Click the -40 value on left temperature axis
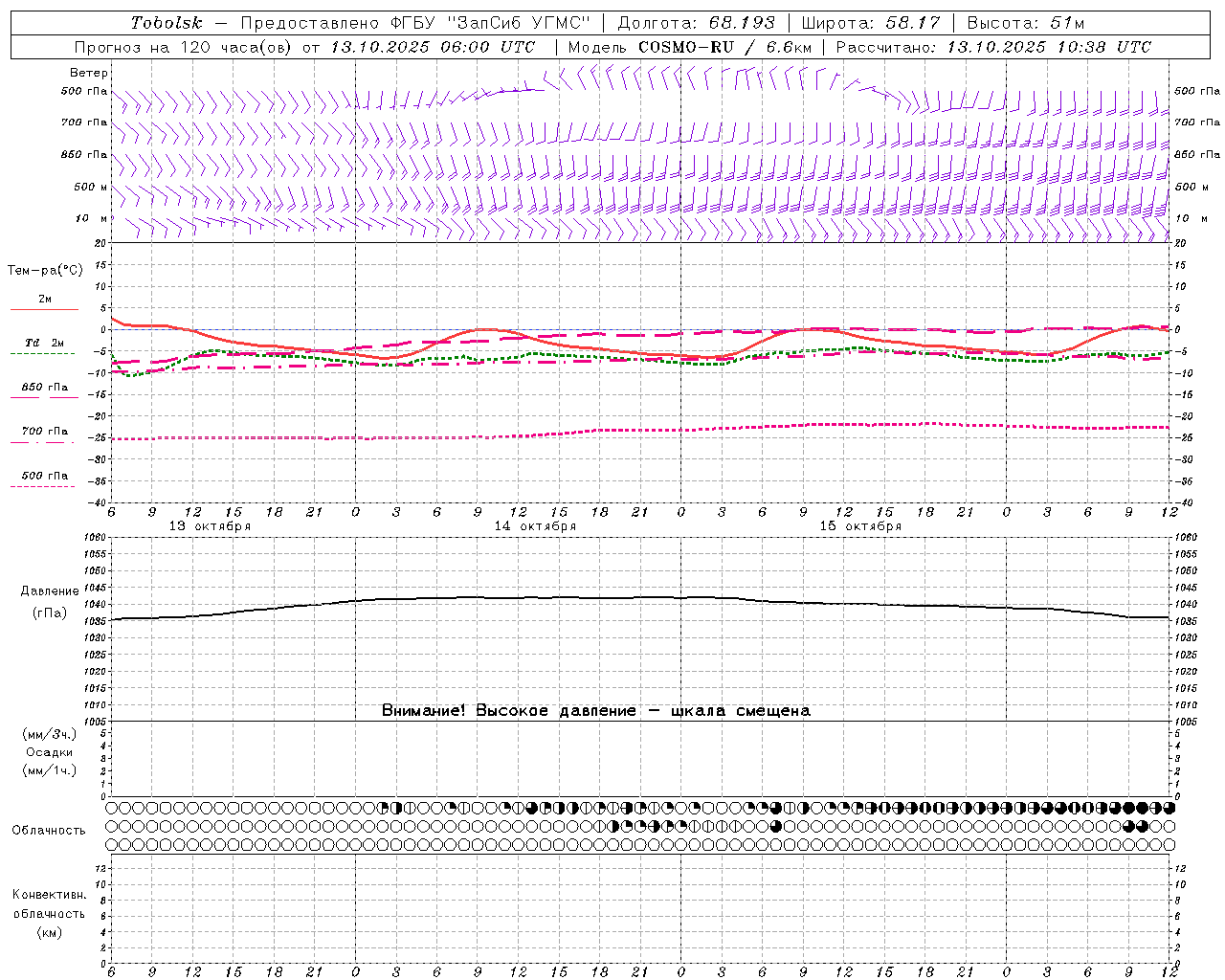This screenshot has width=1225, height=980. pos(97,502)
